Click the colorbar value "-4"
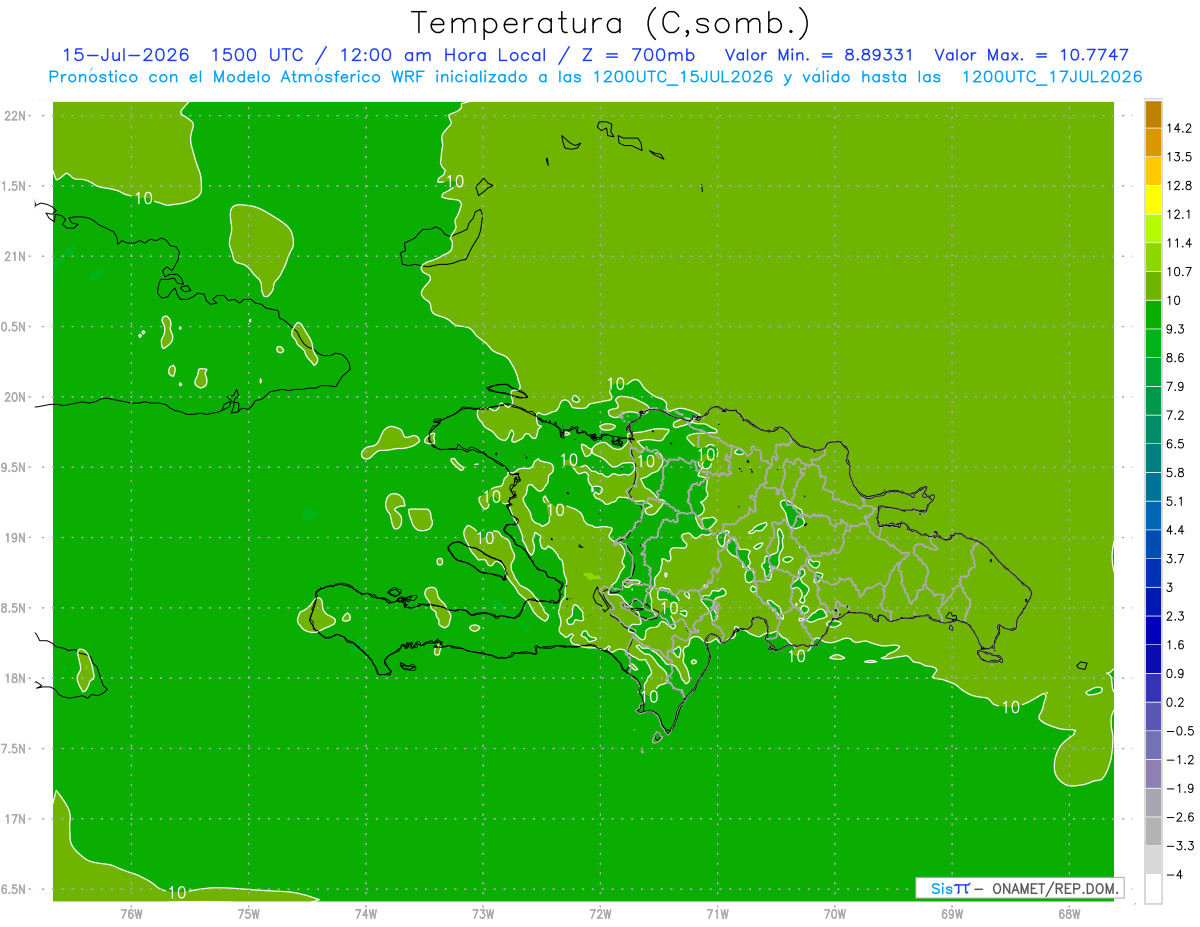This screenshot has width=1200, height=927. point(1175,875)
